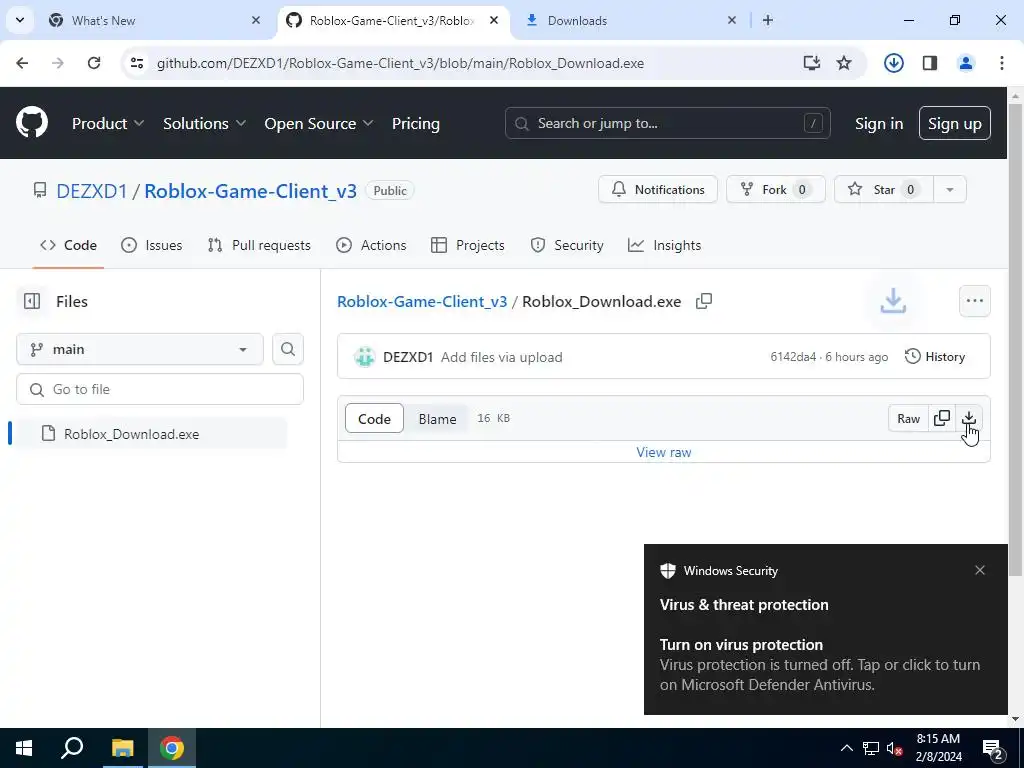Switch to the Security tab

click(567, 246)
